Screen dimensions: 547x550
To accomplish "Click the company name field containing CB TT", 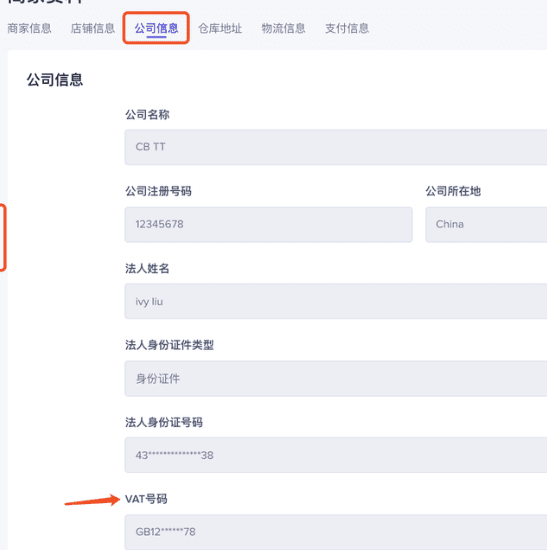I will click(x=336, y=147).
